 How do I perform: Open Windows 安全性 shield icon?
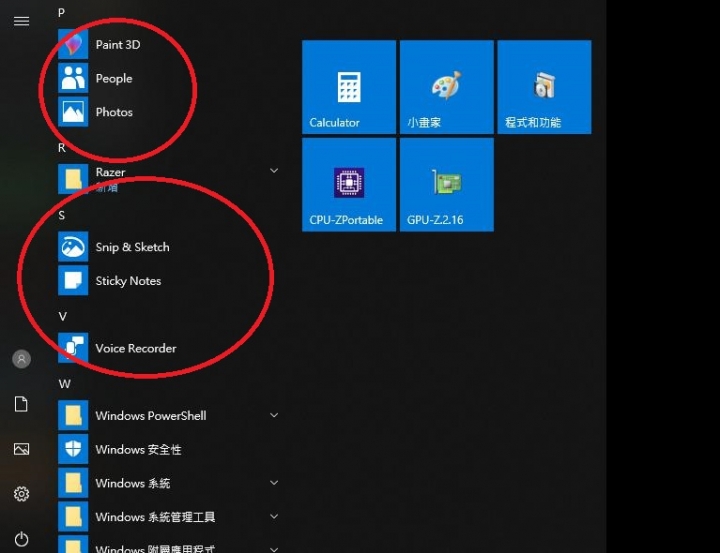[x=73, y=449]
